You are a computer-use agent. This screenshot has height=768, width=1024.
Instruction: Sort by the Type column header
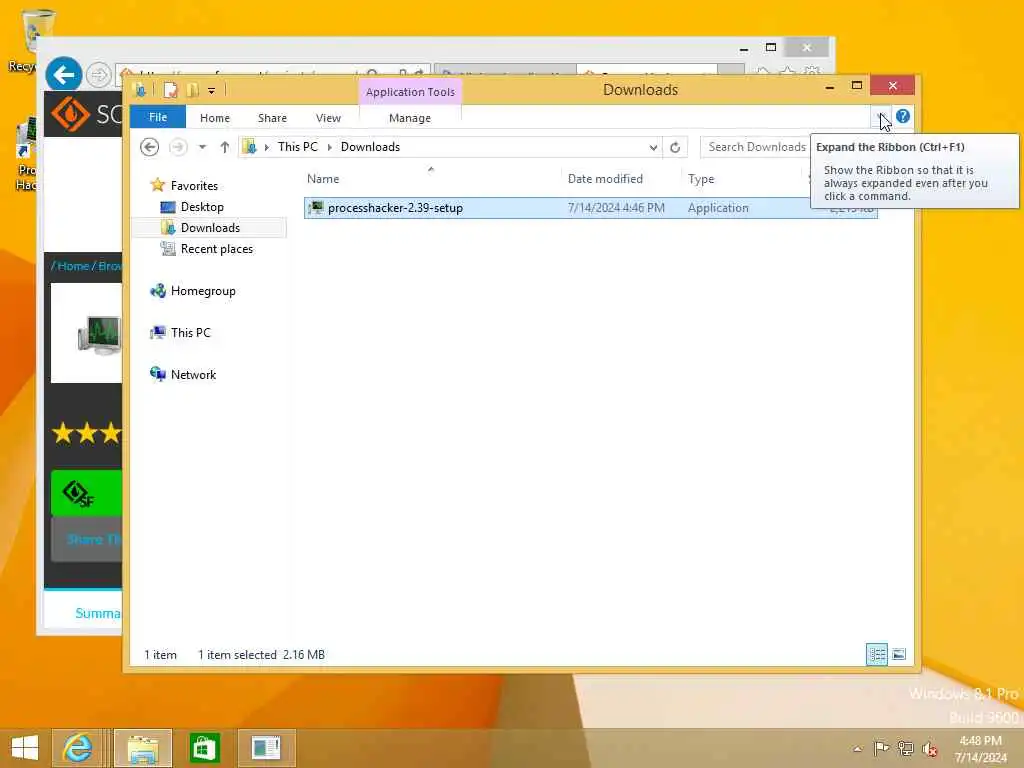(x=701, y=179)
